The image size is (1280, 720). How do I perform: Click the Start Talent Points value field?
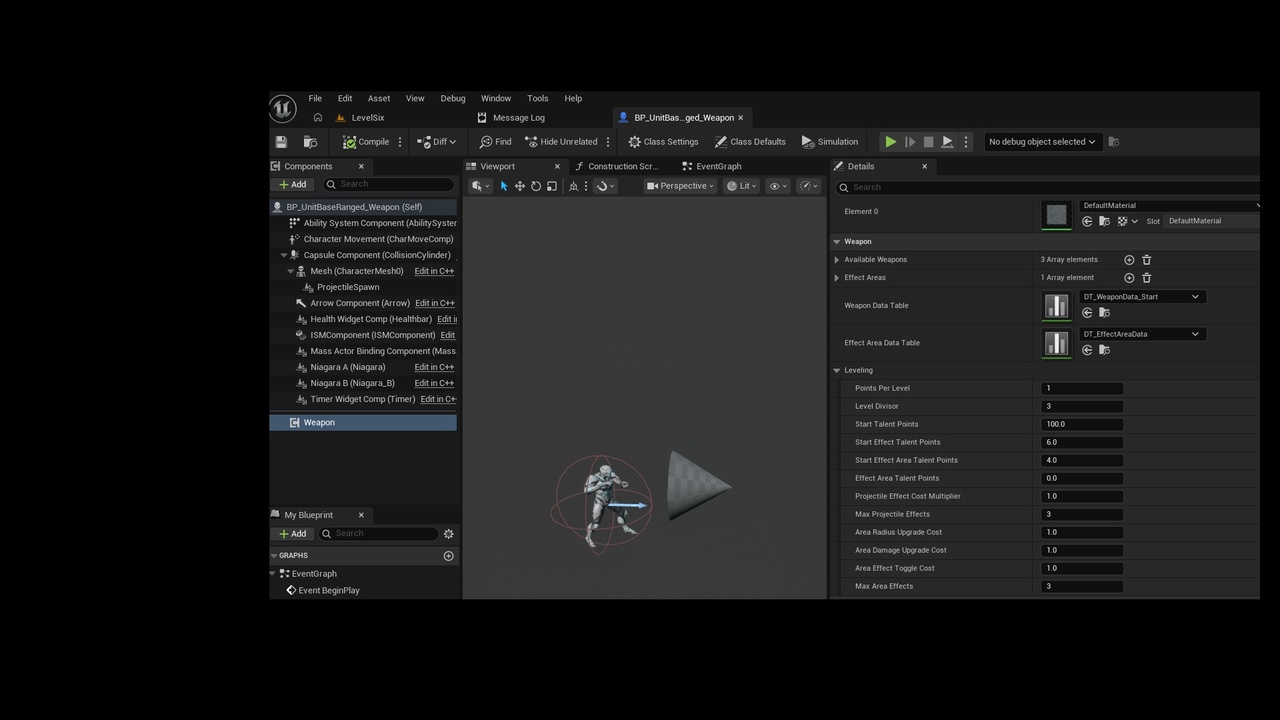[1082, 424]
